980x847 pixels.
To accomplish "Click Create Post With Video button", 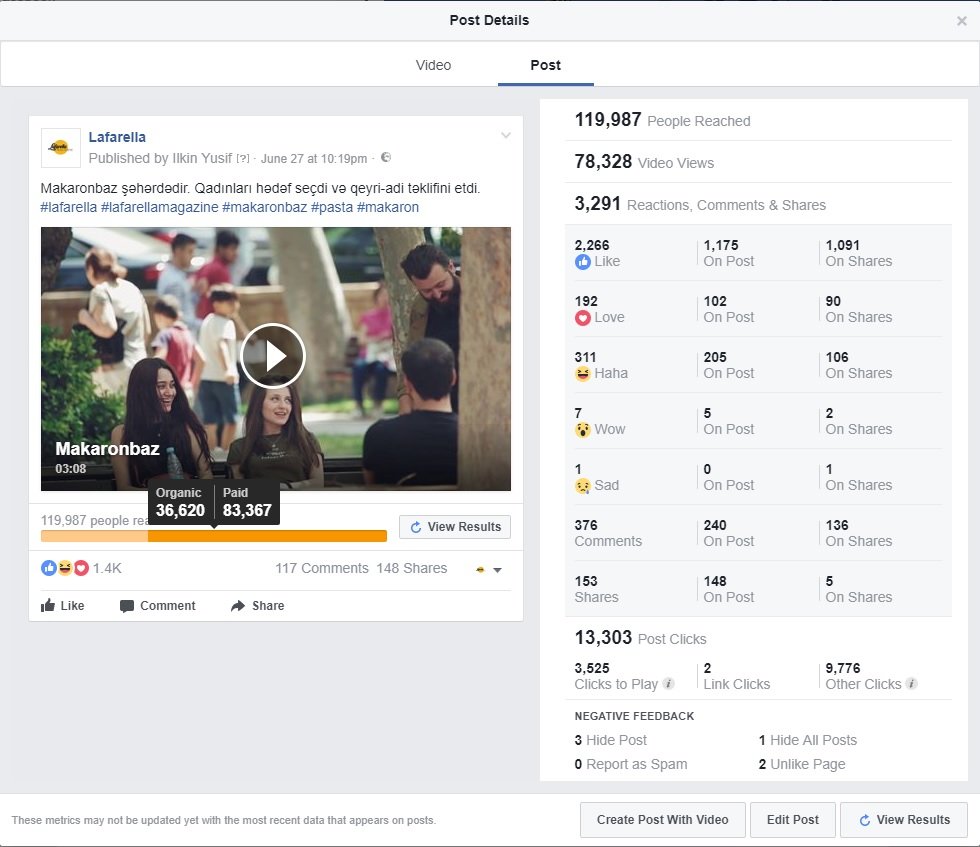I will 662,820.
